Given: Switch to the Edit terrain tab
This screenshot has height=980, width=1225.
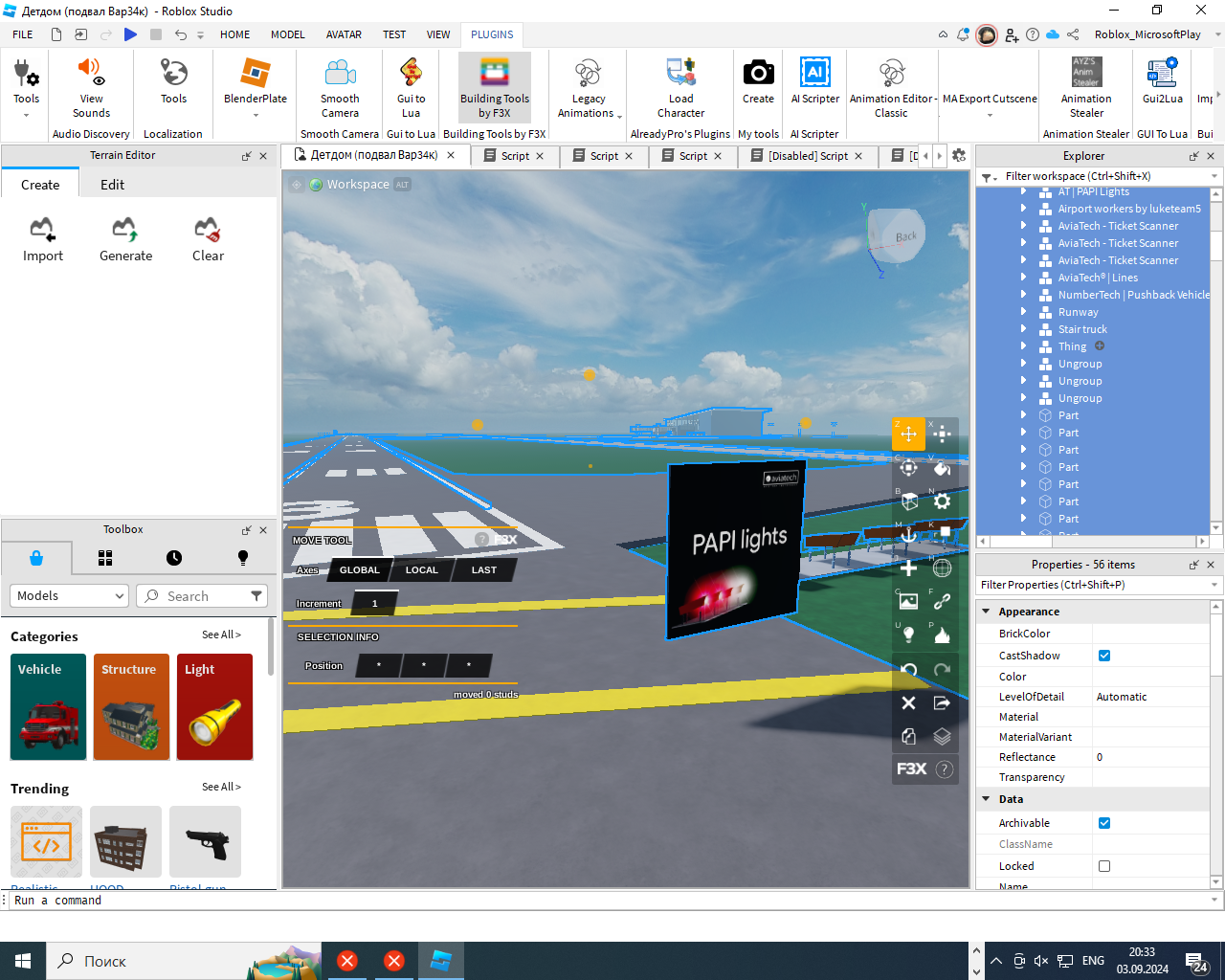Looking at the screenshot, I should tap(112, 185).
